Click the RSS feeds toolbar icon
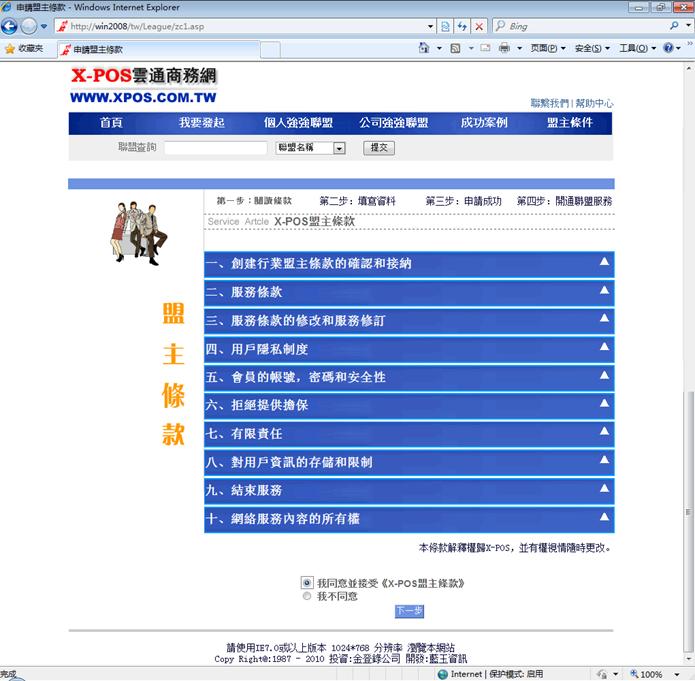Viewport: 695px width, 681px height. pyautogui.click(x=455, y=48)
